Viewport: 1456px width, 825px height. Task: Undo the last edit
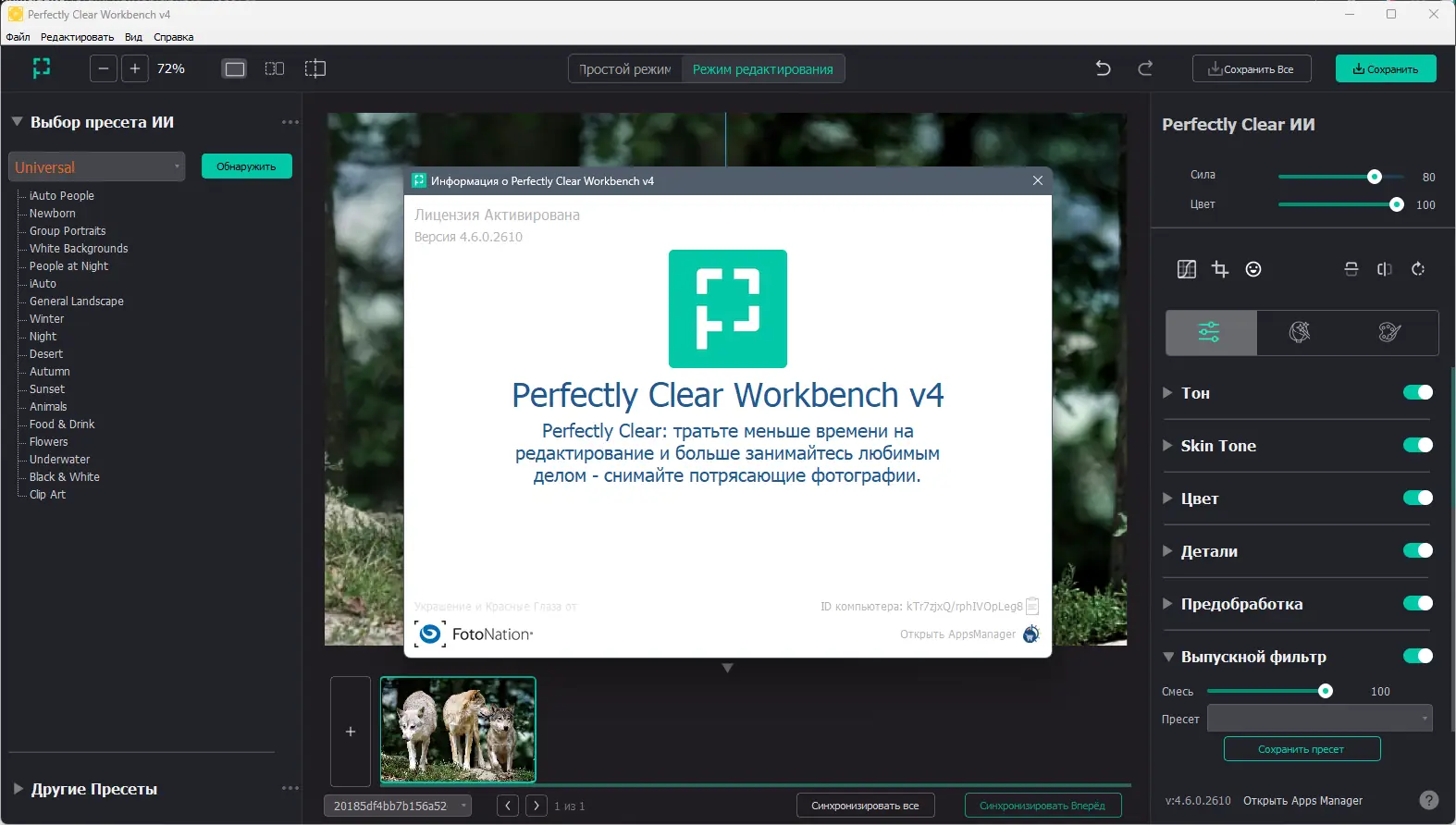tap(1103, 68)
